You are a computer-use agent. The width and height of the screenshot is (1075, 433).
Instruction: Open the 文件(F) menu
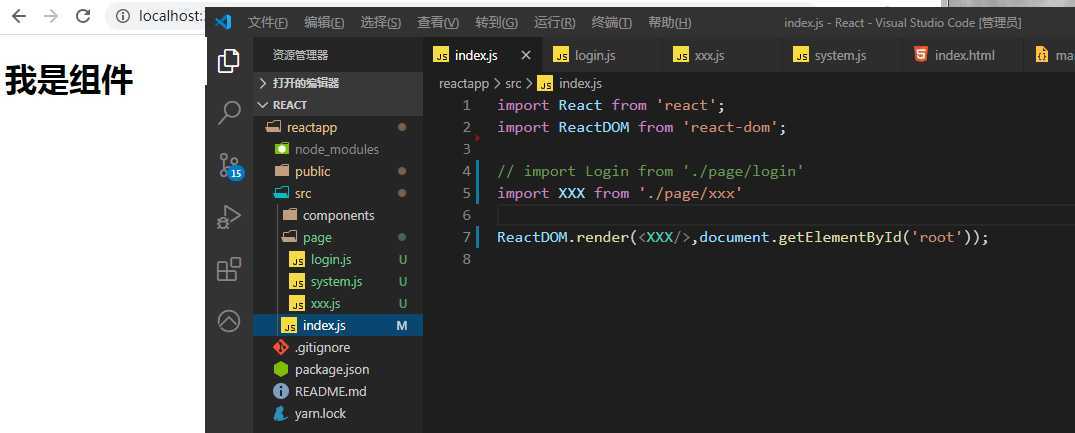tap(268, 23)
